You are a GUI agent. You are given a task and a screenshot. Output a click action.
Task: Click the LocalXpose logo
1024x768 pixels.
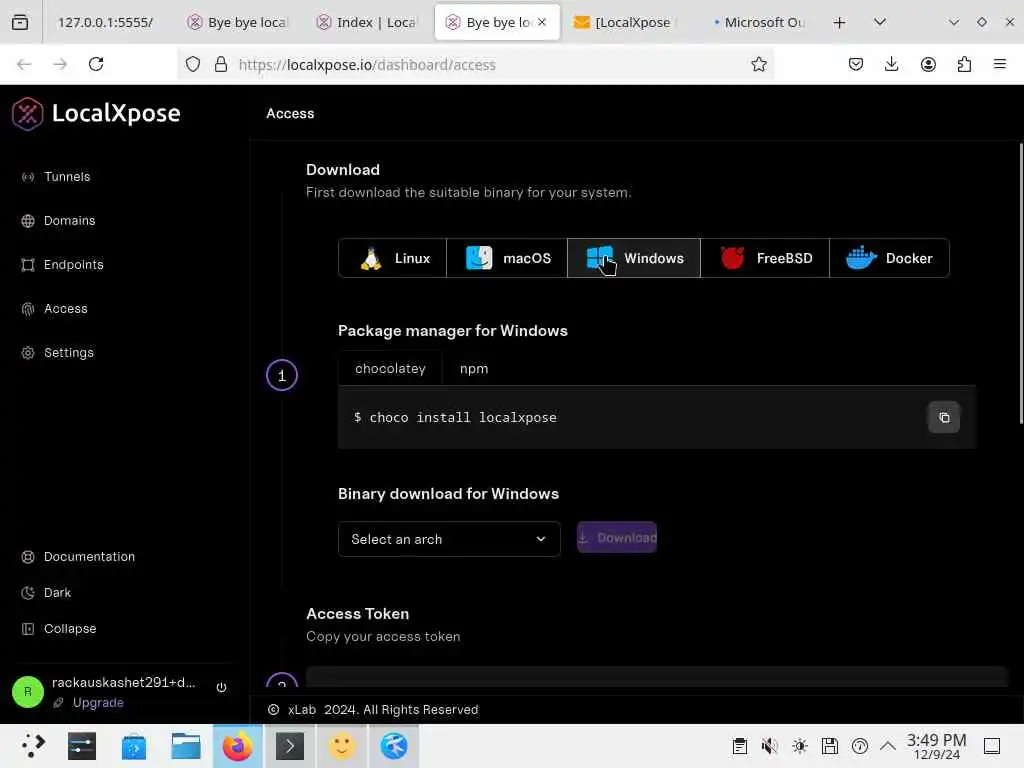[96, 114]
